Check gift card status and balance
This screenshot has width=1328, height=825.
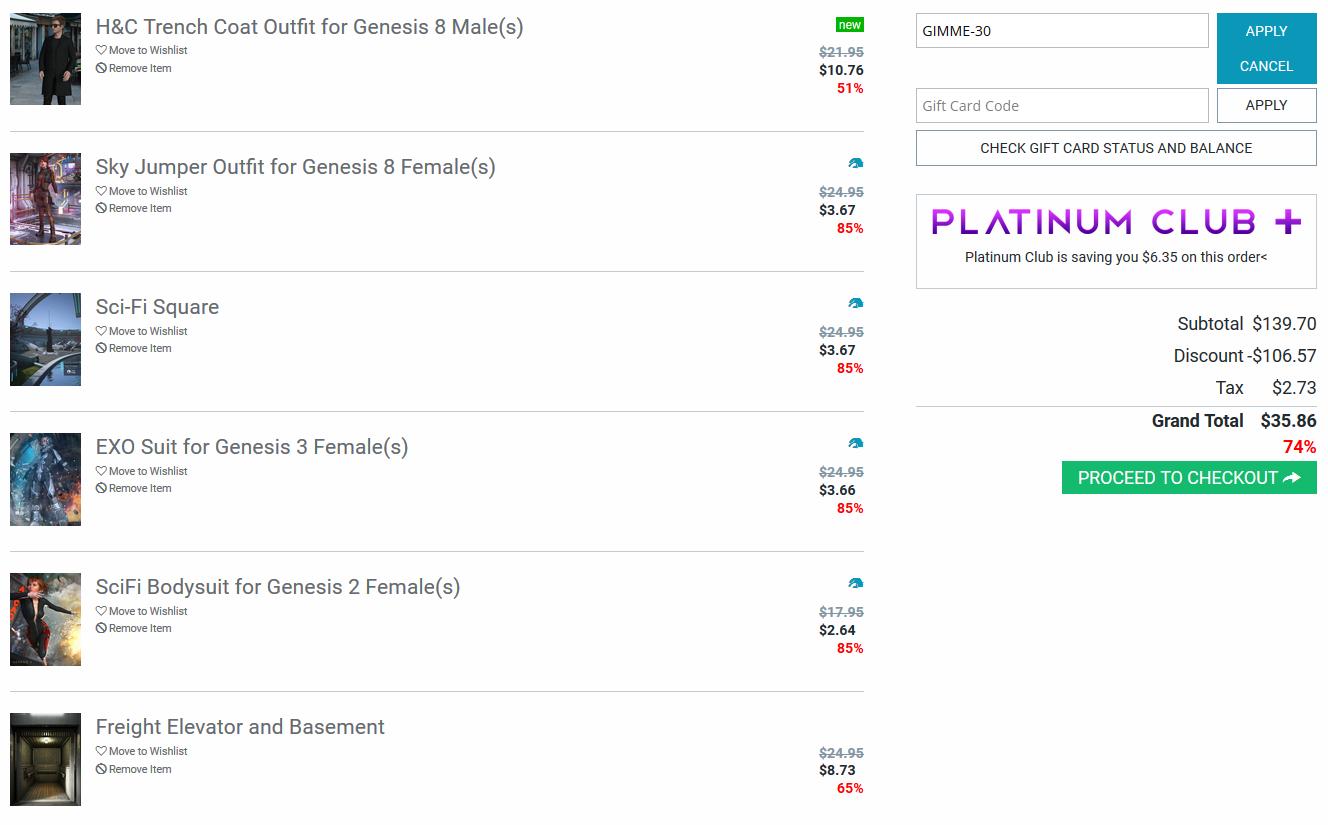(x=1116, y=148)
